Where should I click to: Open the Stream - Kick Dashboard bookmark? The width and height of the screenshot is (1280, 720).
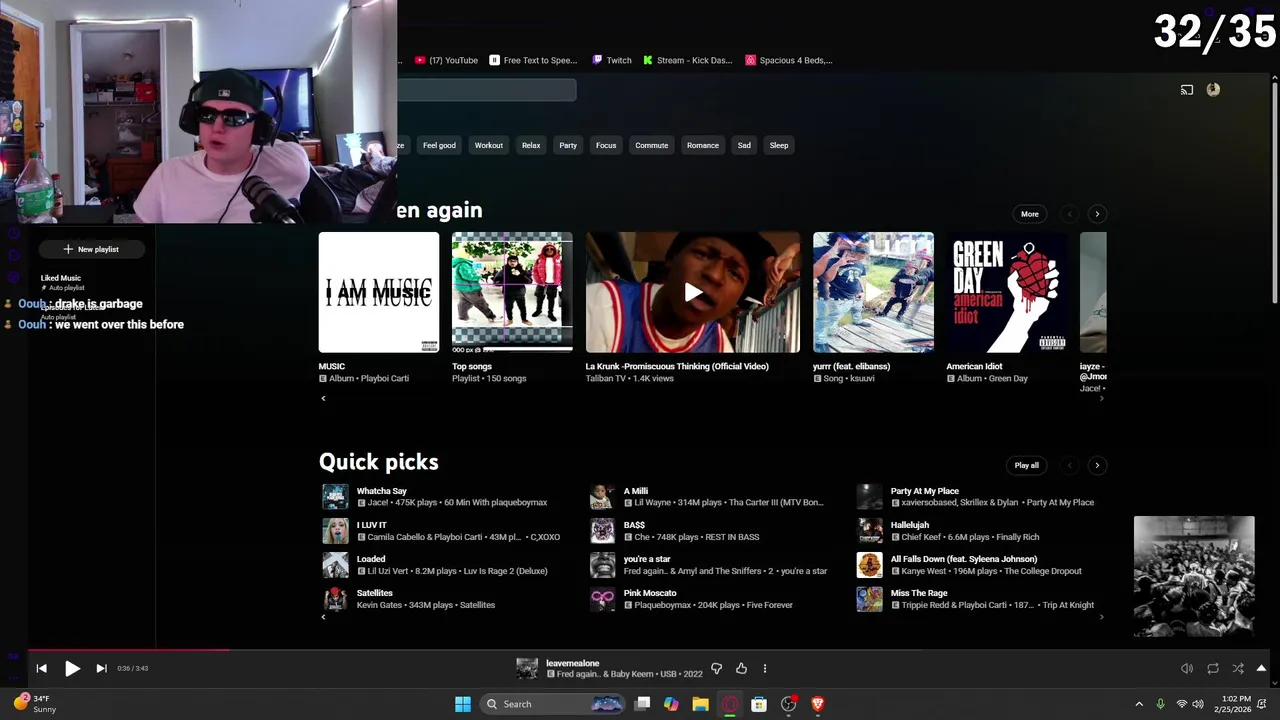[x=688, y=60]
